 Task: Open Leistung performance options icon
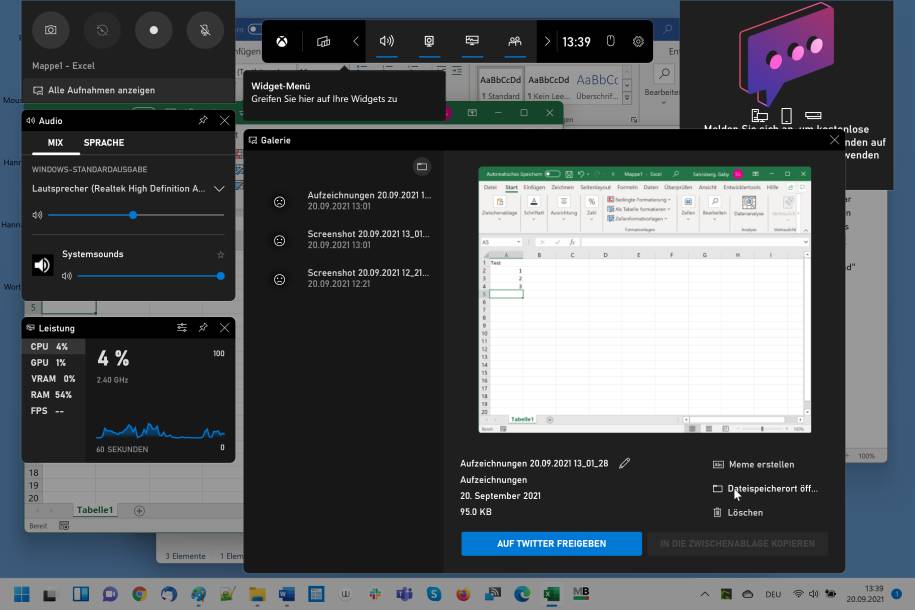tap(182, 328)
